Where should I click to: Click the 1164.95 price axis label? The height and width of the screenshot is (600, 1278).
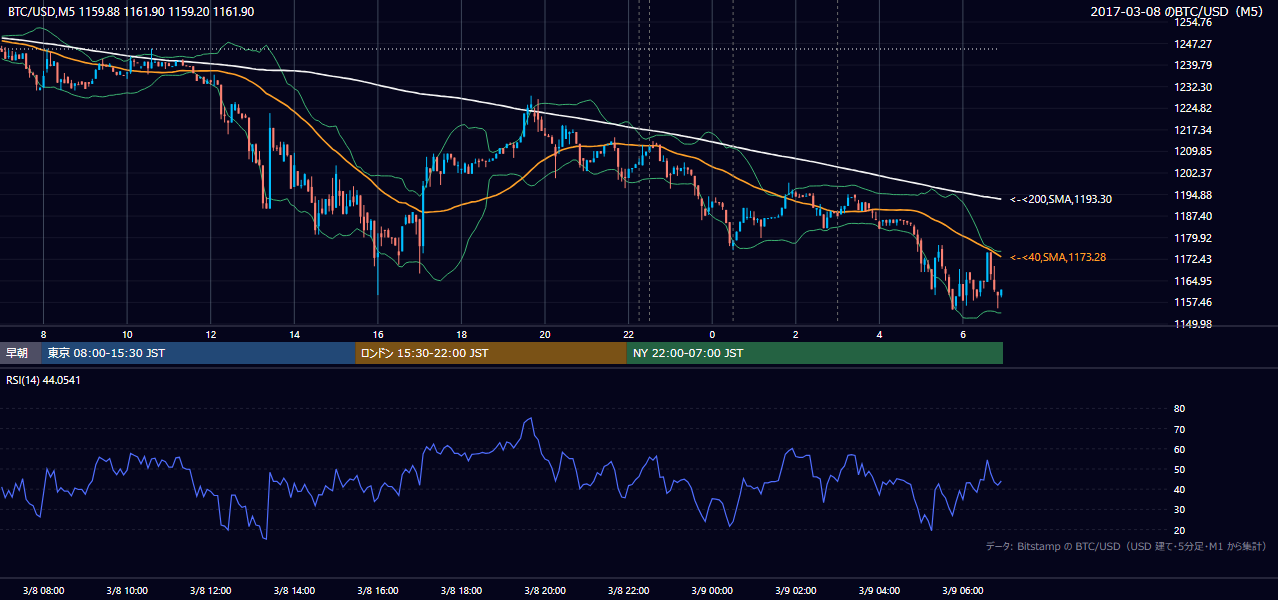[1193, 281]
